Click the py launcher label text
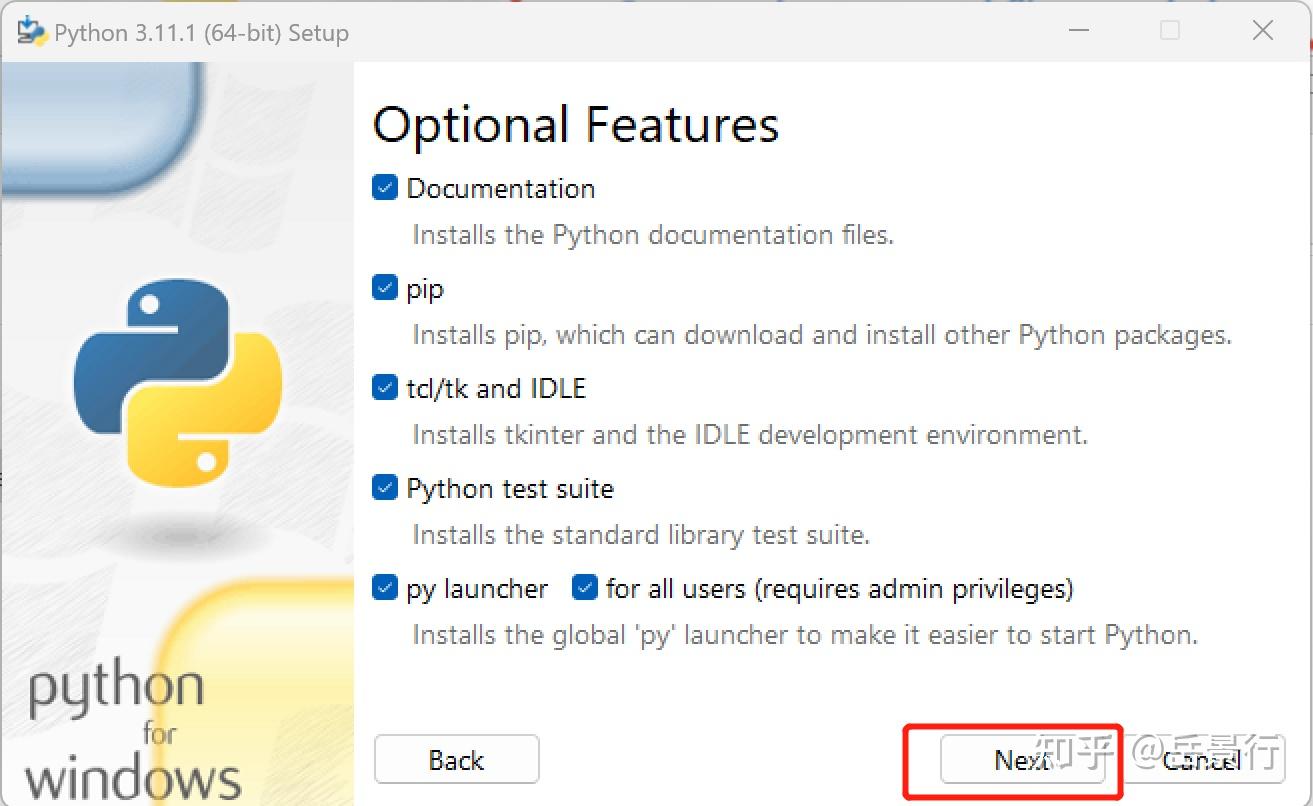1313x806 pixels. (475, 588)
